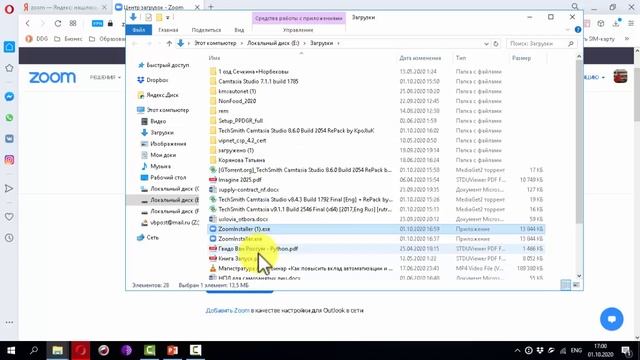Sort by the Дата изменения column header

420,58
